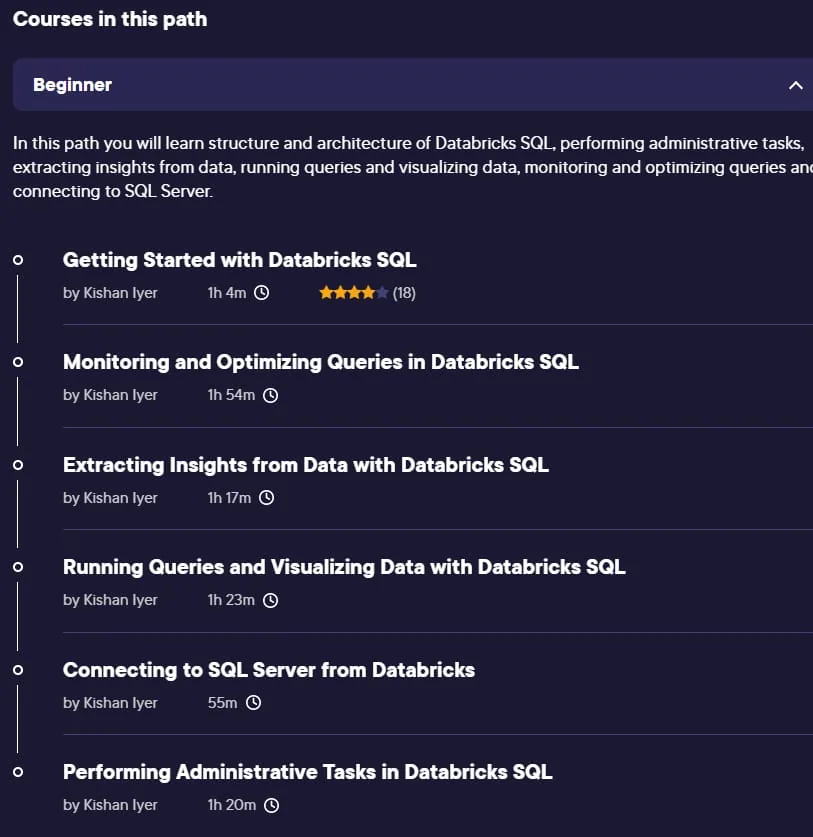
Task: Click the Courses in this path heading
Action: click(110, 19)
